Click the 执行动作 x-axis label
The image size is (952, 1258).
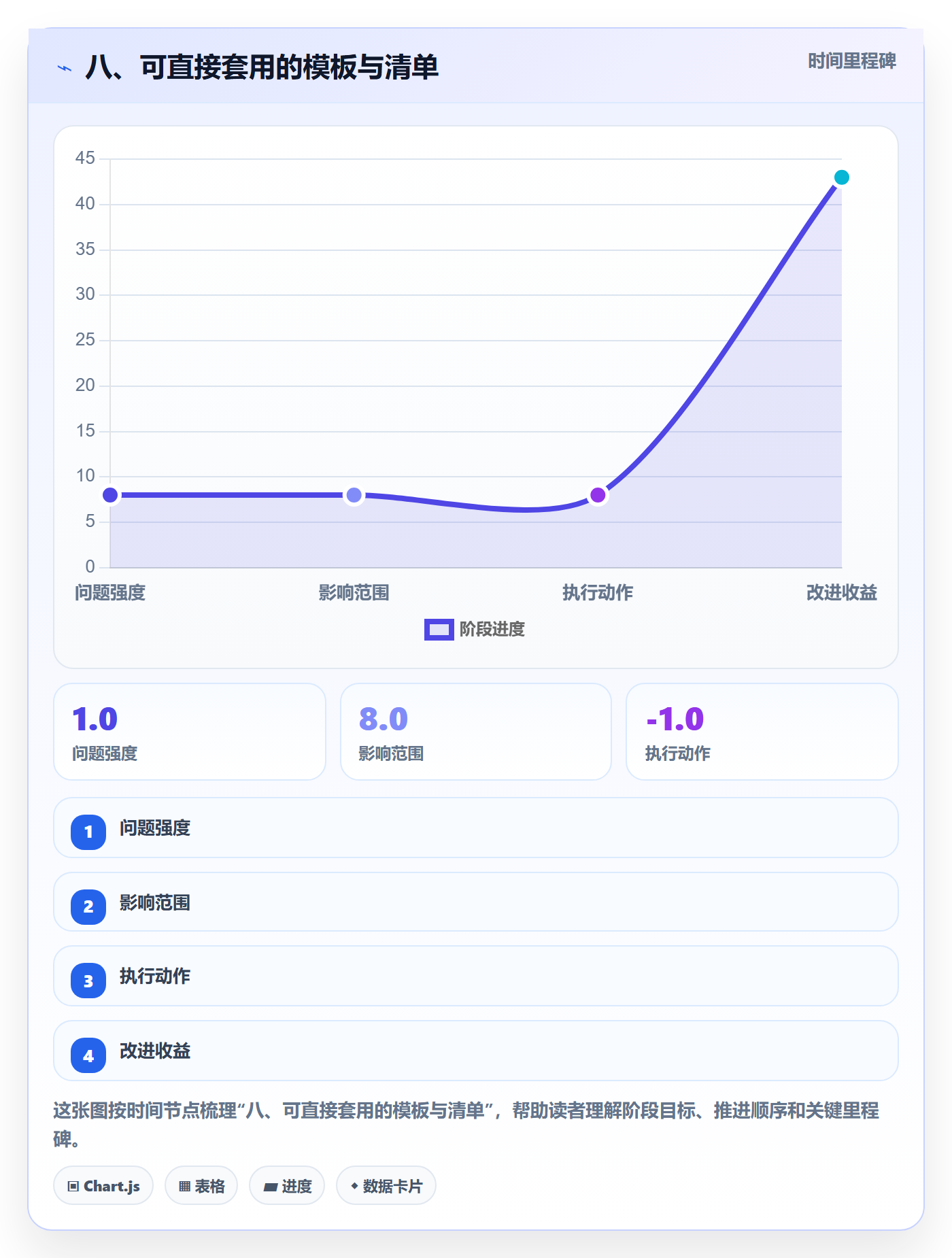(x=598, y=593)
